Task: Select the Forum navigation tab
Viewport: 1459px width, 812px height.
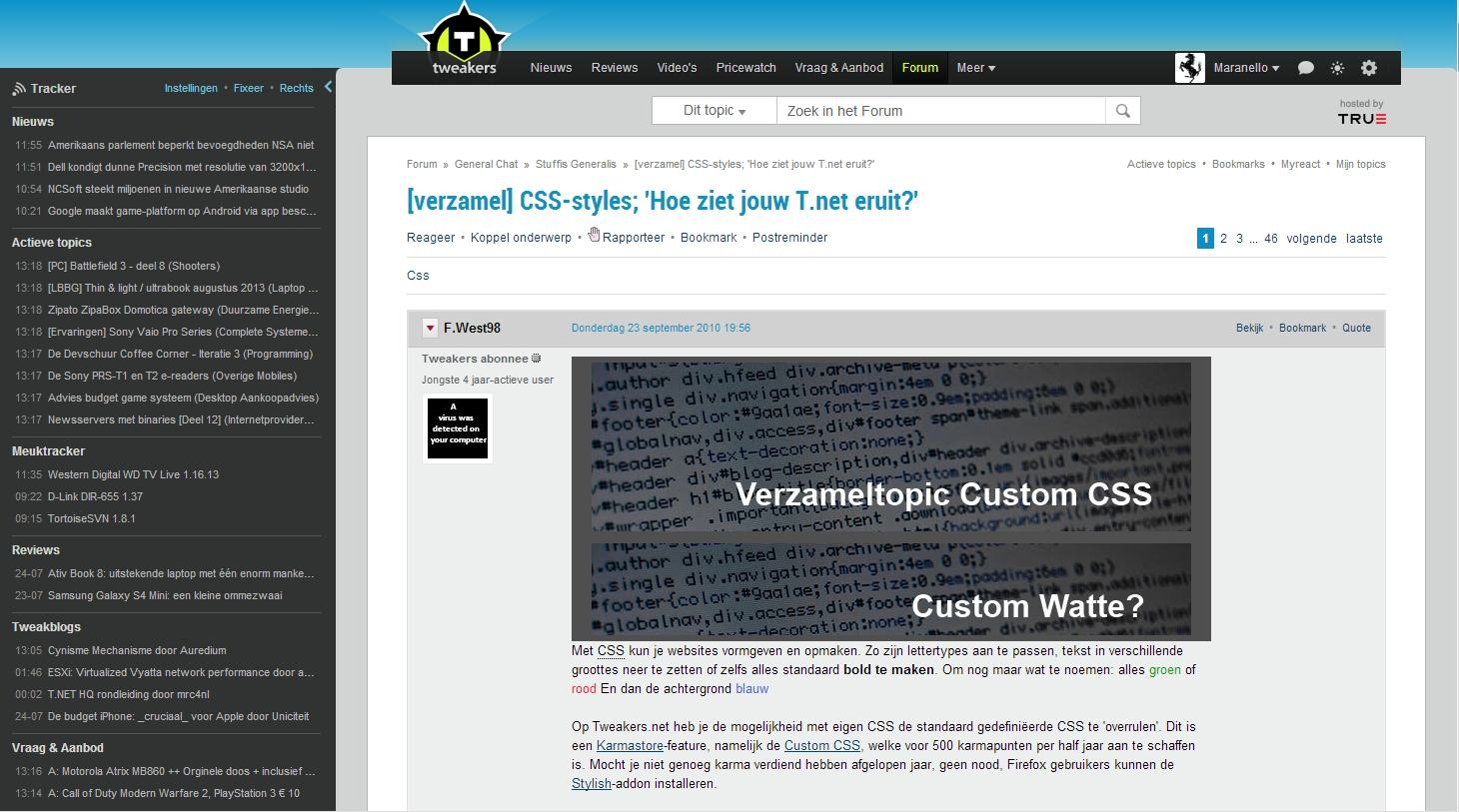Action: tap(919, 68)
